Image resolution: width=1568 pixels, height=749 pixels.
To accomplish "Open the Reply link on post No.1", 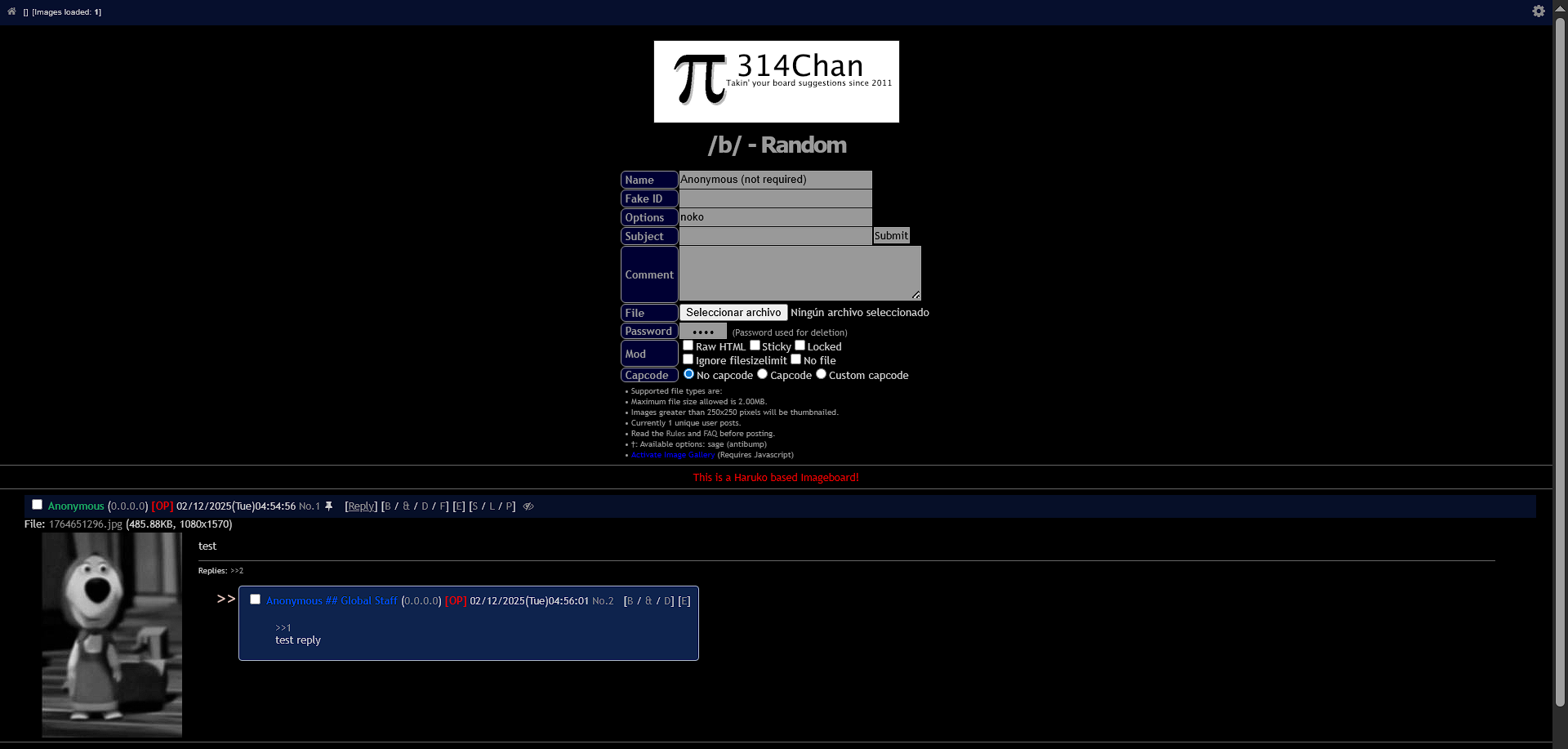I will 361,506.
